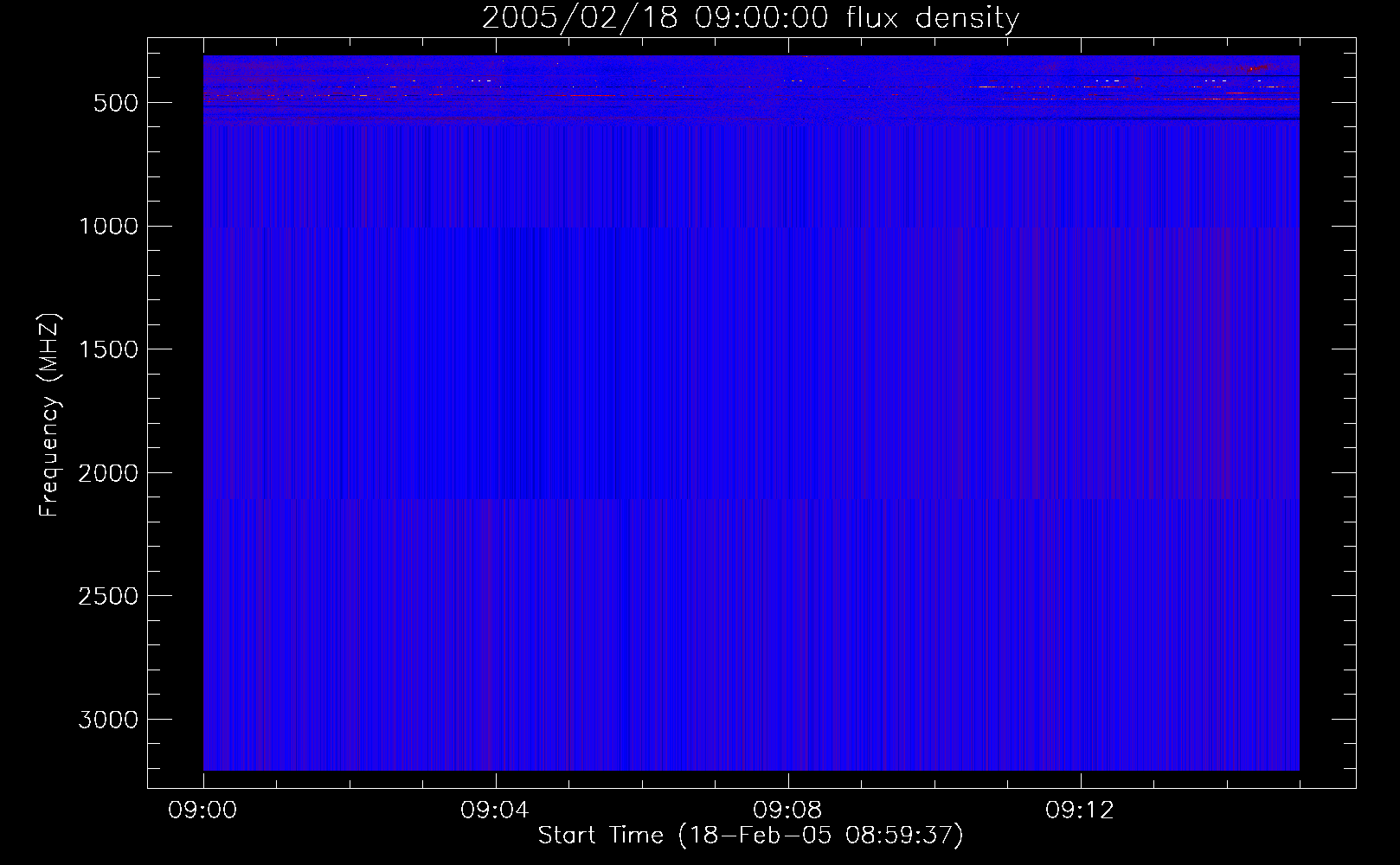This screenshot has height=865, width=1400.
Task: Pick the 09:12 time tick label
Action: tap(1080, 811)
